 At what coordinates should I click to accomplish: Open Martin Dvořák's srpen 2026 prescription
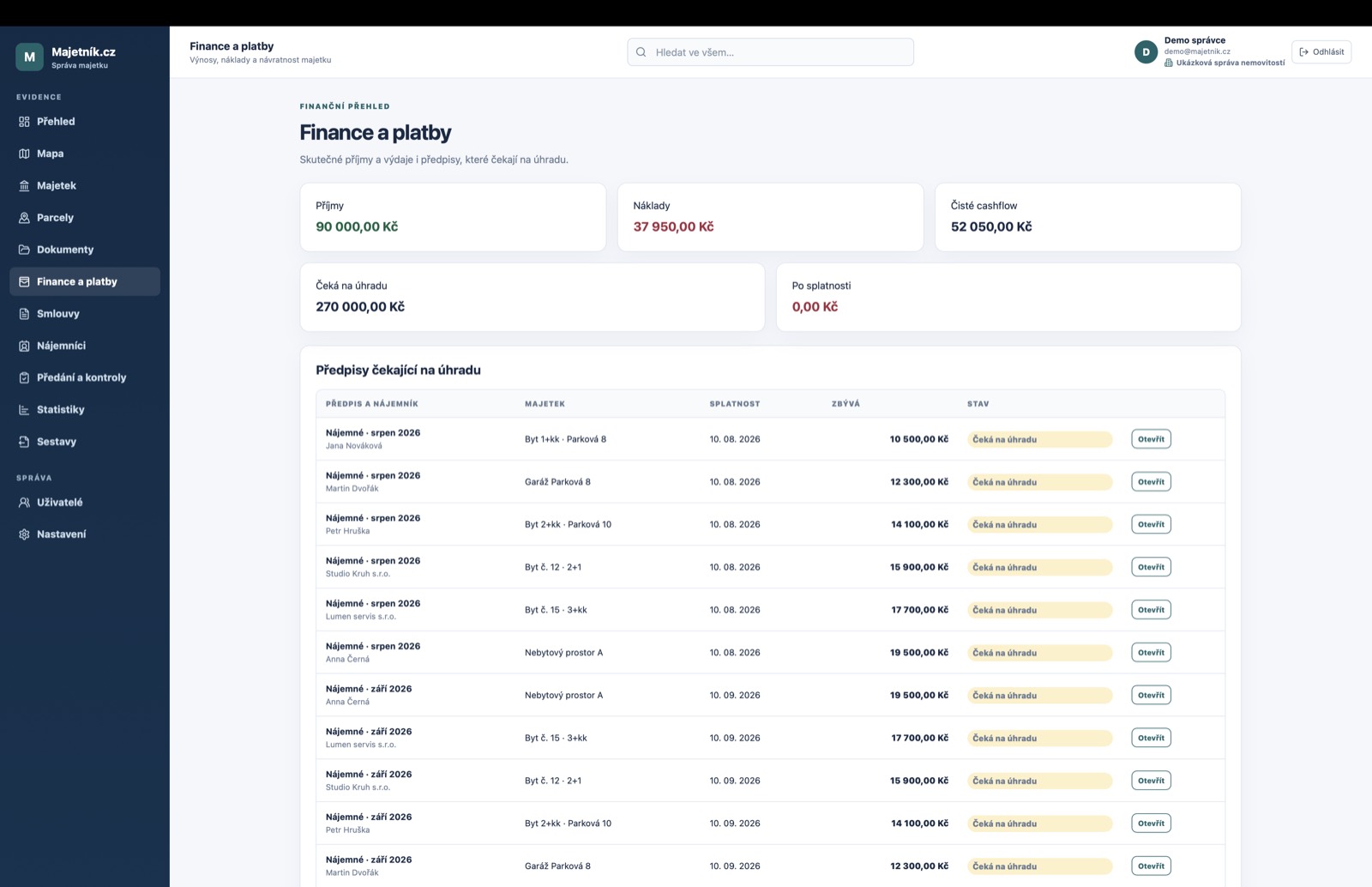pyautogui.click(x=1151, y=482)
